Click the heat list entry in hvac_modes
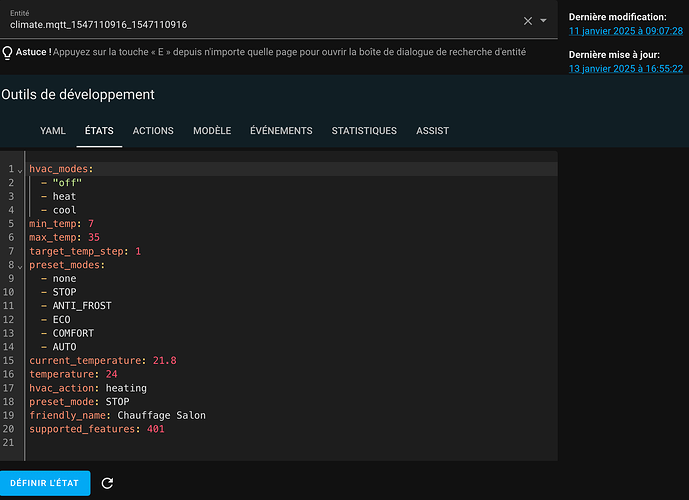Viewport: 689px width, 500px height. (x=64, y=196)
